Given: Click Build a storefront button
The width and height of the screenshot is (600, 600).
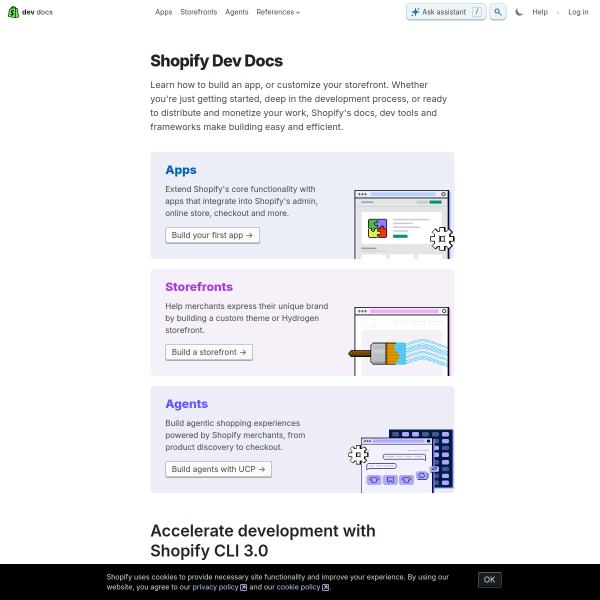Looking at the screenshot, I should [x=209, y=352].
